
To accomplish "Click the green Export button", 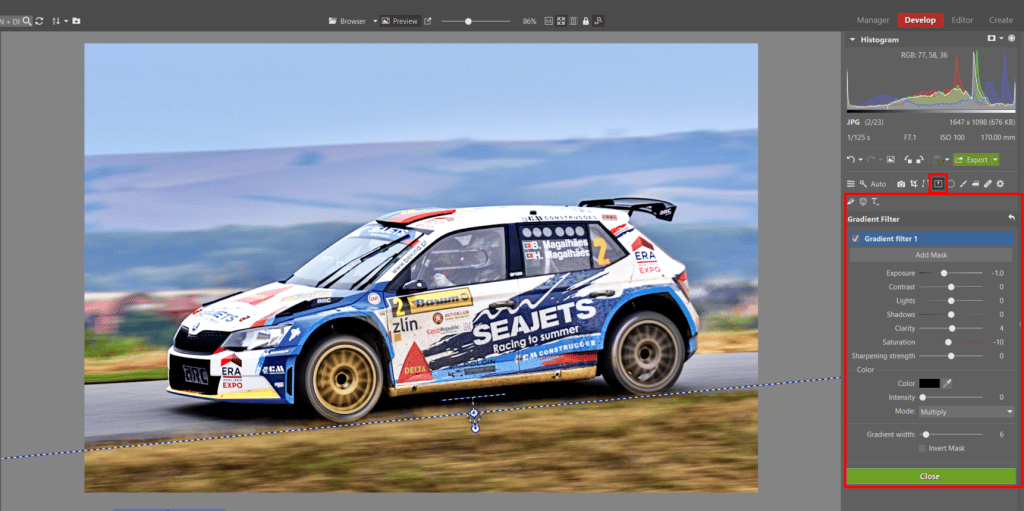I will click(x=972, y=159).
